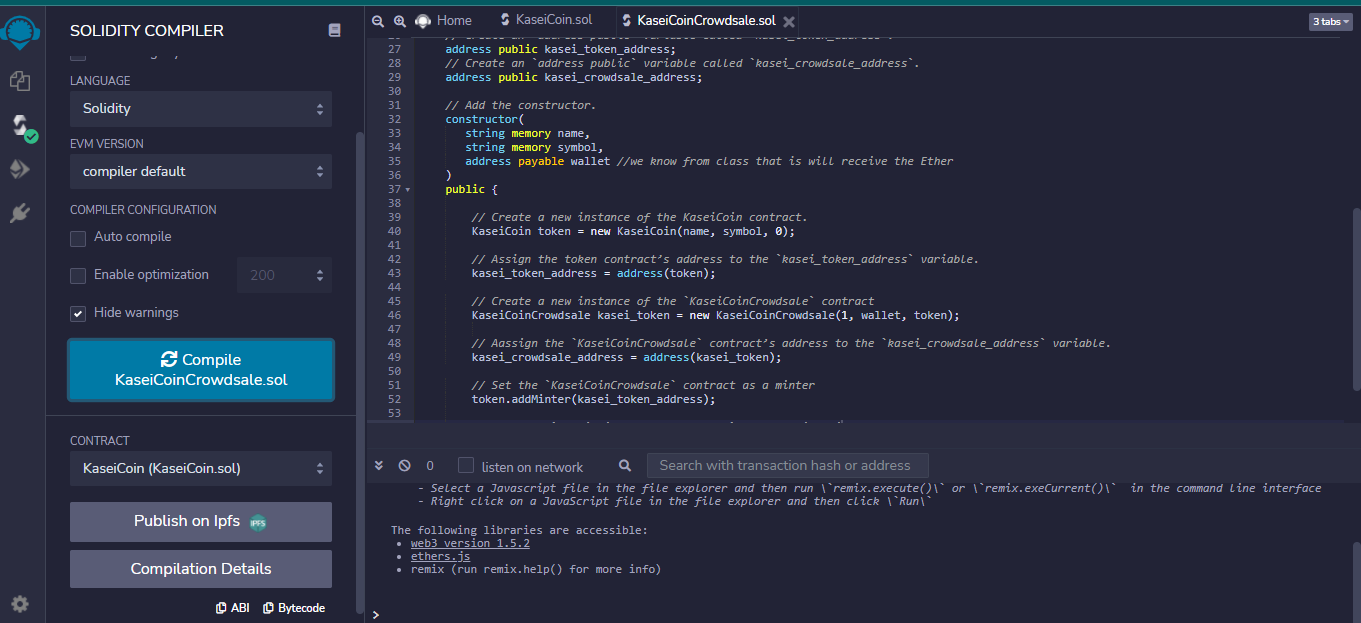Image resolution: width=1361 pixels, height=623 pixels.
Task: Clear the terminal console
Action: [x=404, y=466]
